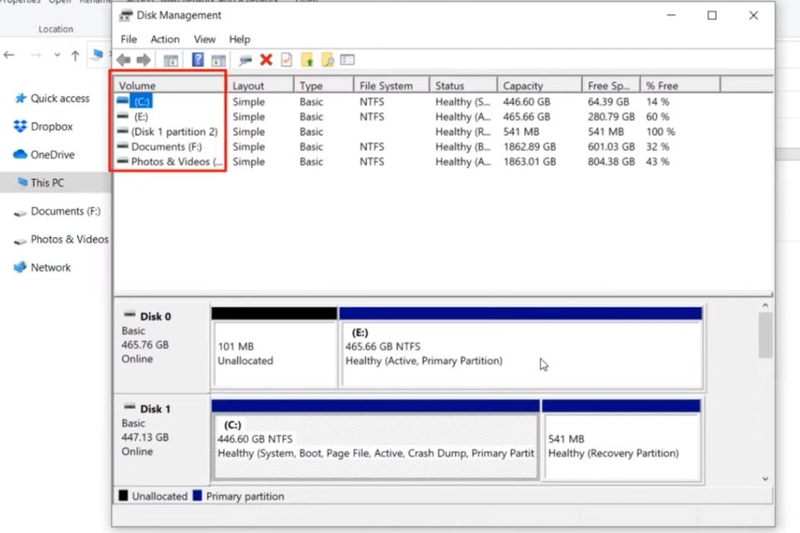The image size is (800, 533).
Task: Sort by the Type column header
Action: [x=323, y=85]
